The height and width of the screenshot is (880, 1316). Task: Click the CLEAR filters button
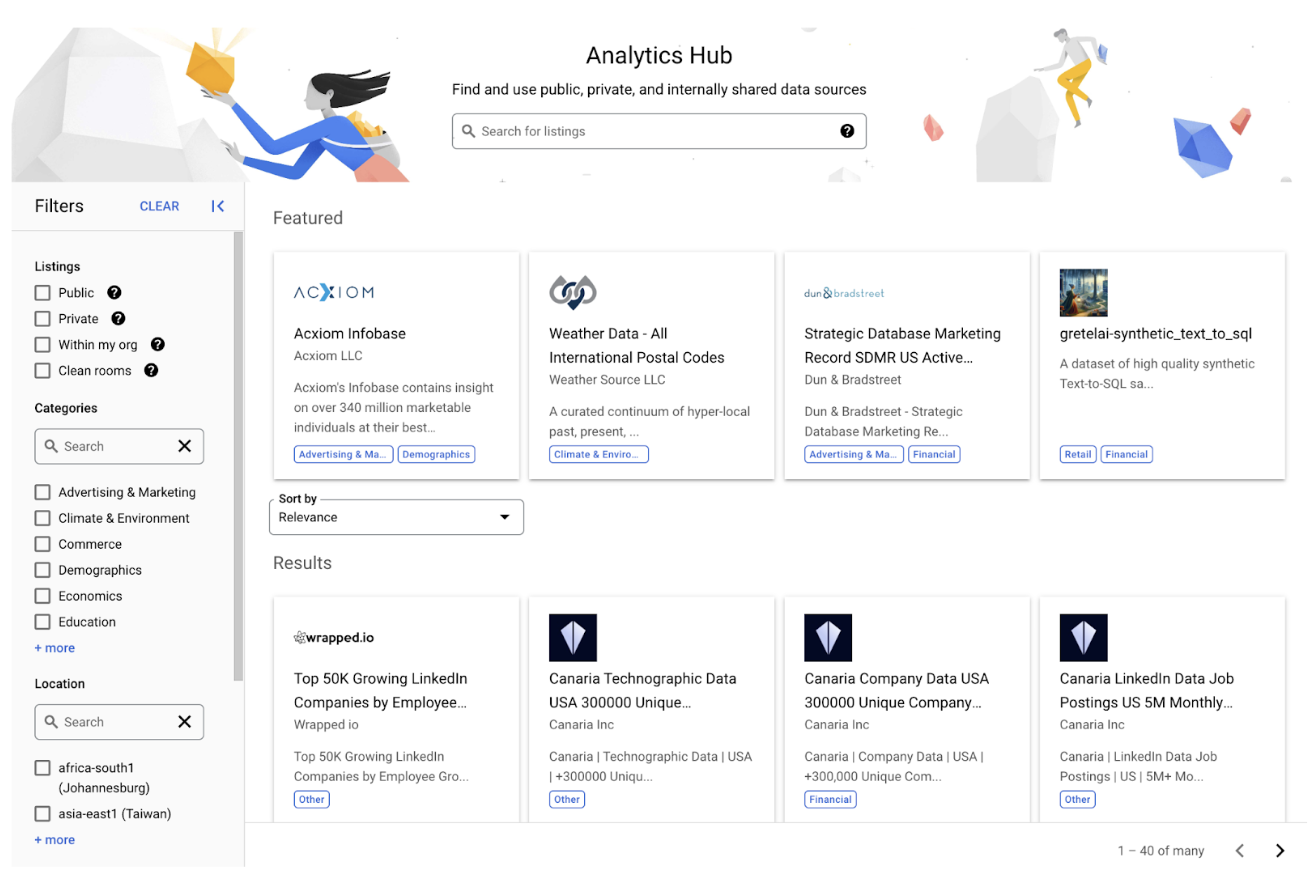click(159, 206)
